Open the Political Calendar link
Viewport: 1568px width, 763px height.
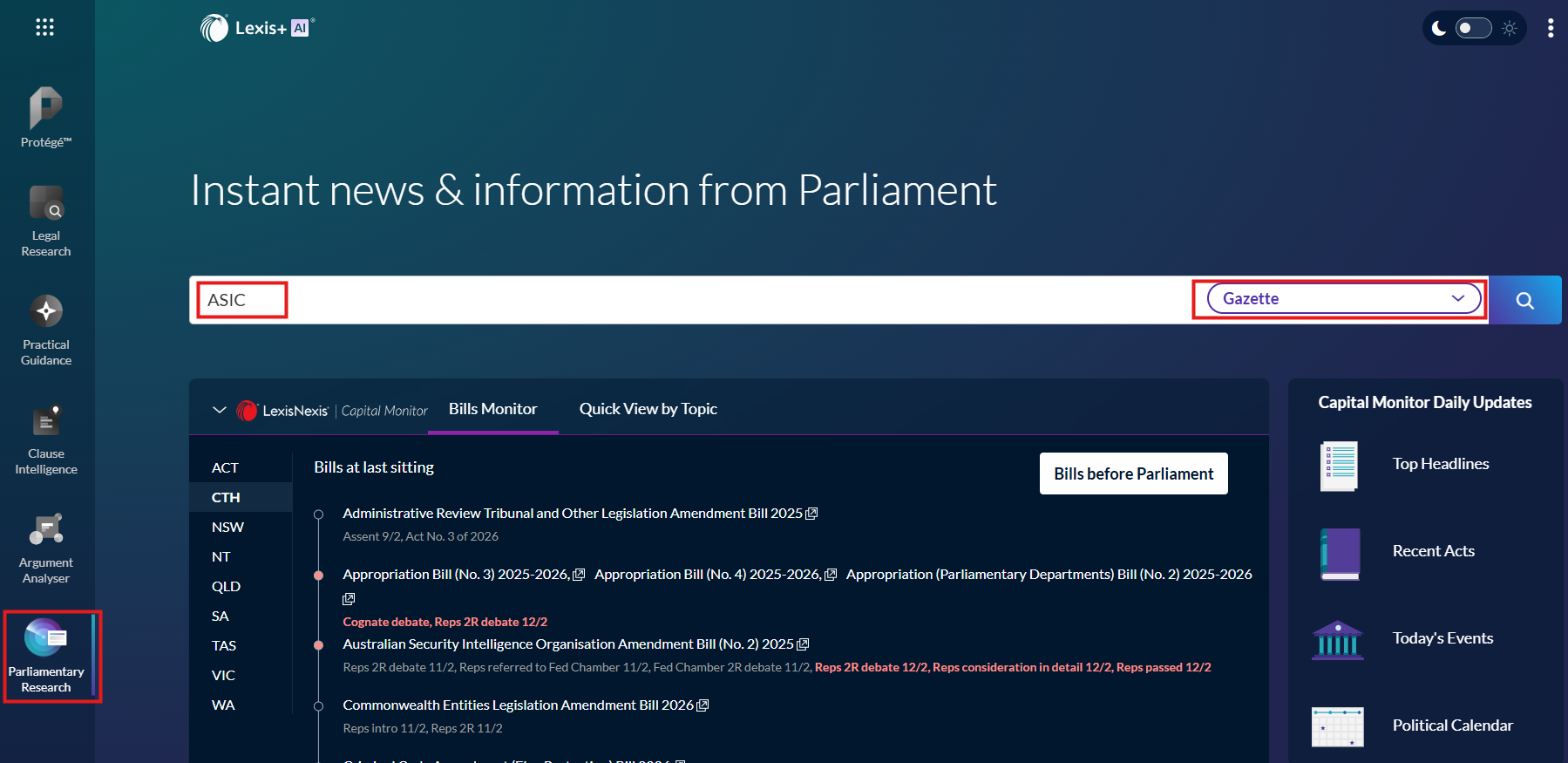1452,726
